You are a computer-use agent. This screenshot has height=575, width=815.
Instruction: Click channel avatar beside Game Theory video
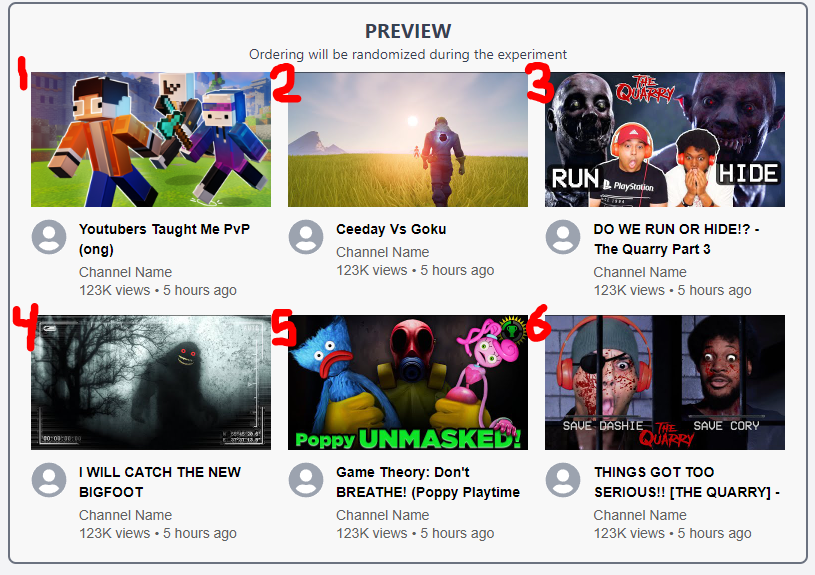coord(306,479)
